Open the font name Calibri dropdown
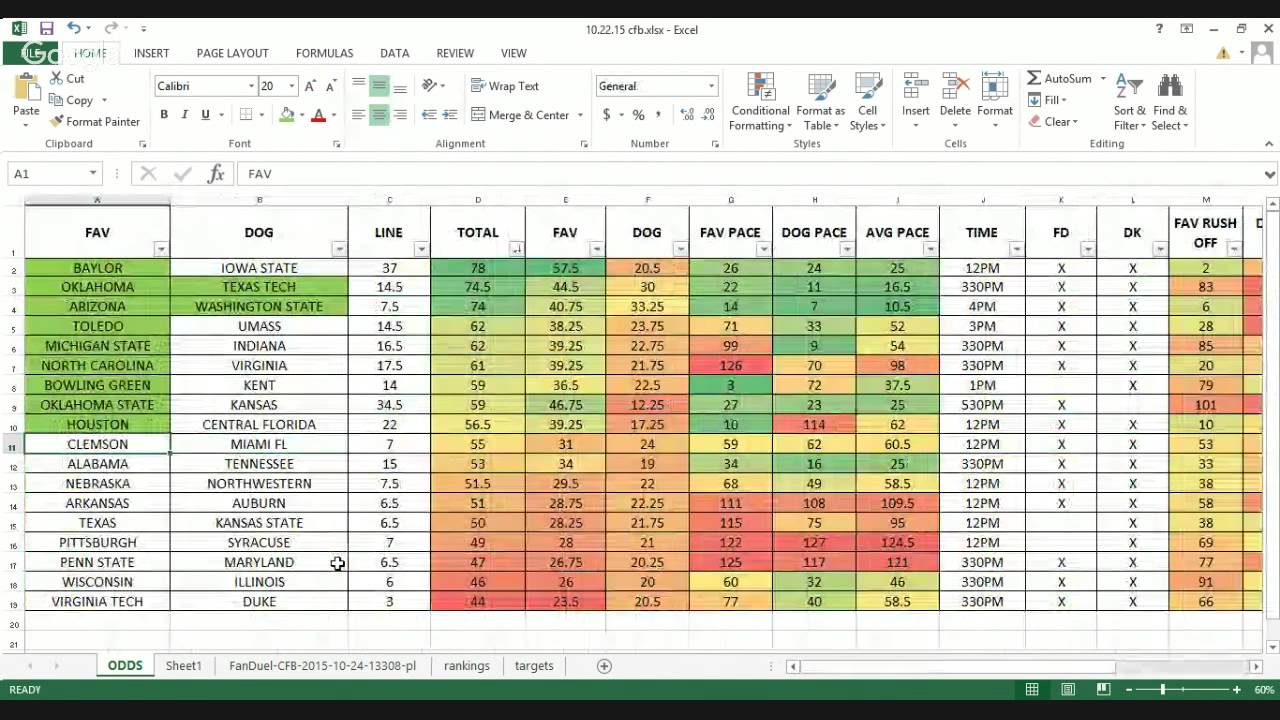 click(251, 87)
